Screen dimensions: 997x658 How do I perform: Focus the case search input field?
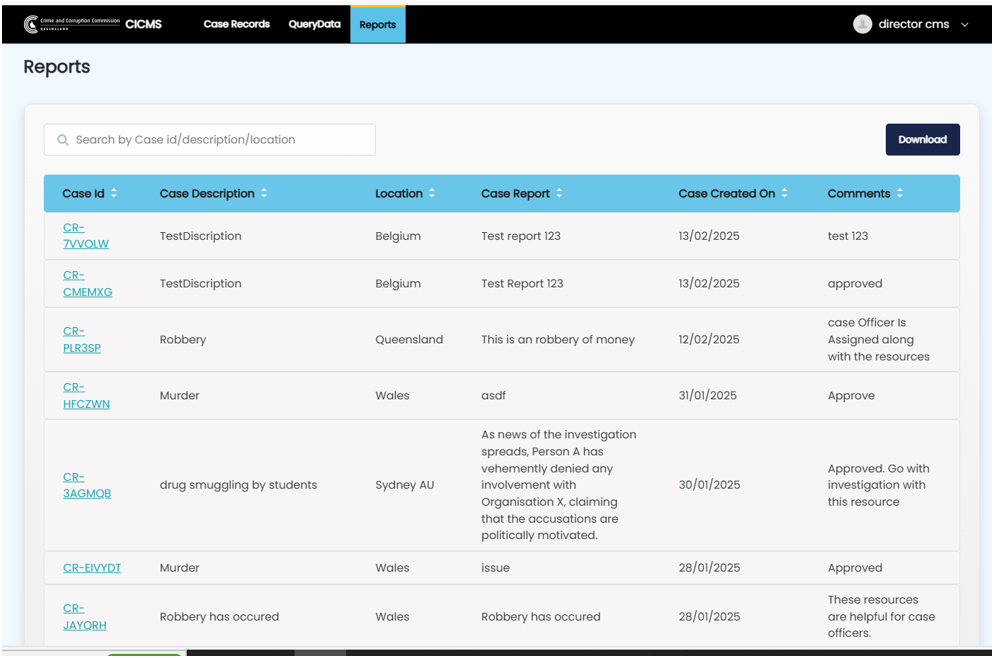click(220, 140)
